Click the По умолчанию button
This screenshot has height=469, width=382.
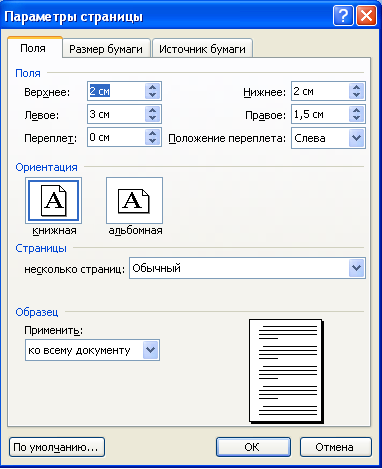pyautogui.click(x=57, y=447)
